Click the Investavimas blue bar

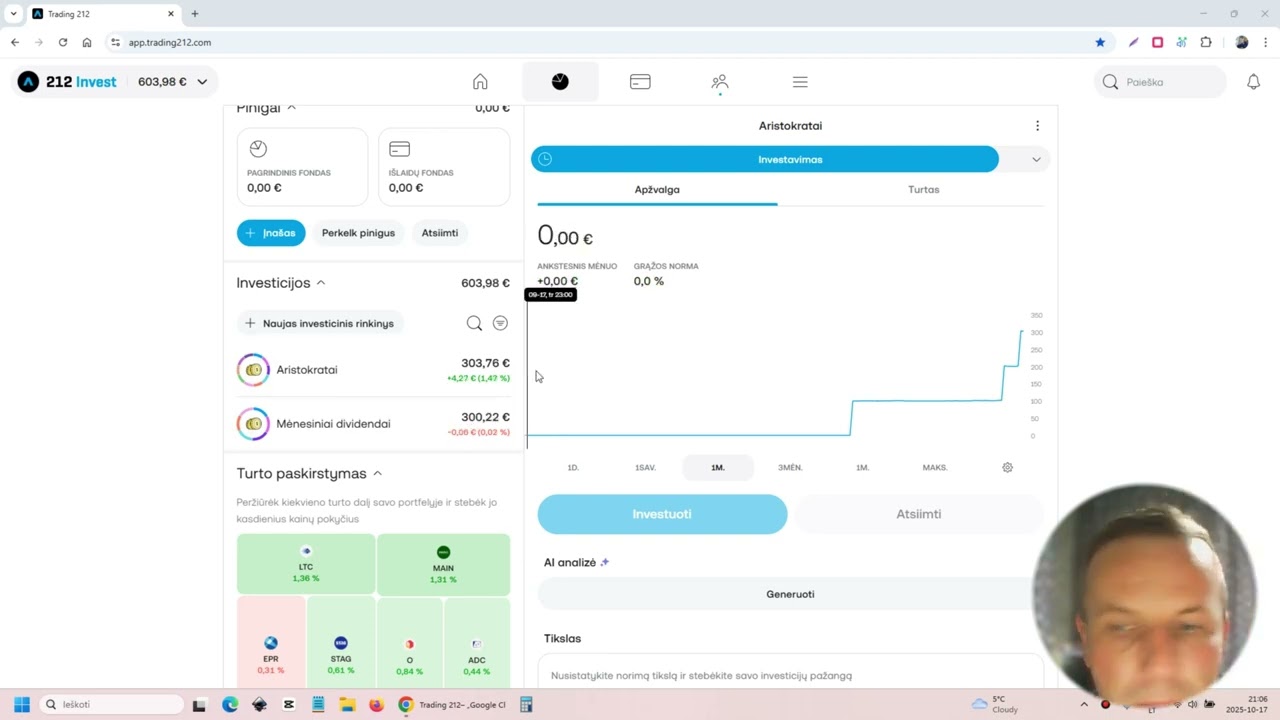[765, 159]
